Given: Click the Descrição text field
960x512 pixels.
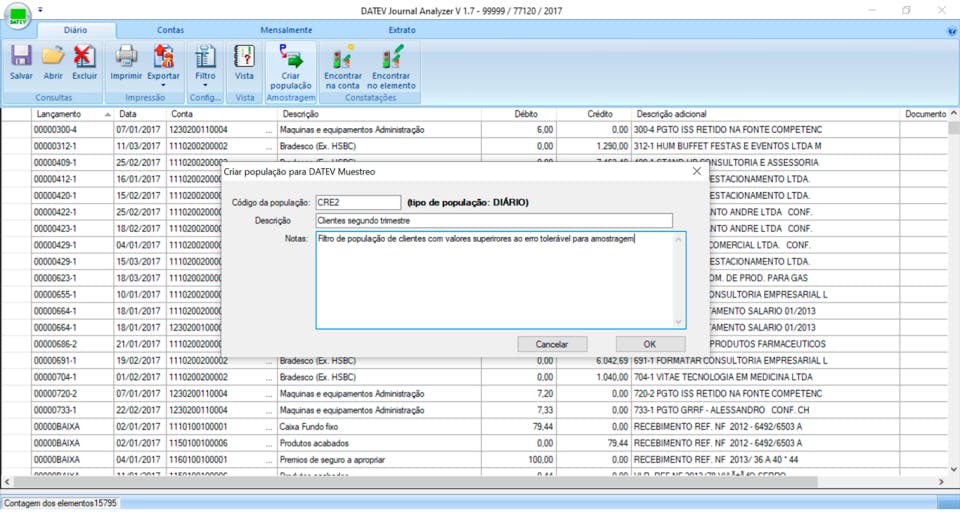Looking at the screenshot, I should (493, 221).
